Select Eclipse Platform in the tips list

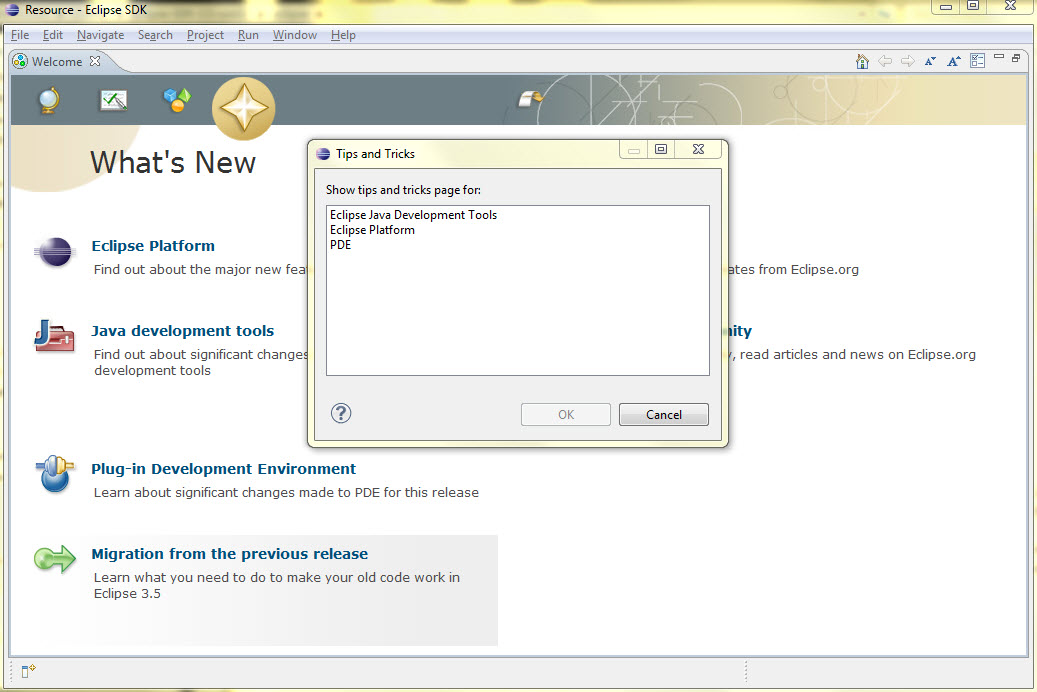tap(372, 230)
